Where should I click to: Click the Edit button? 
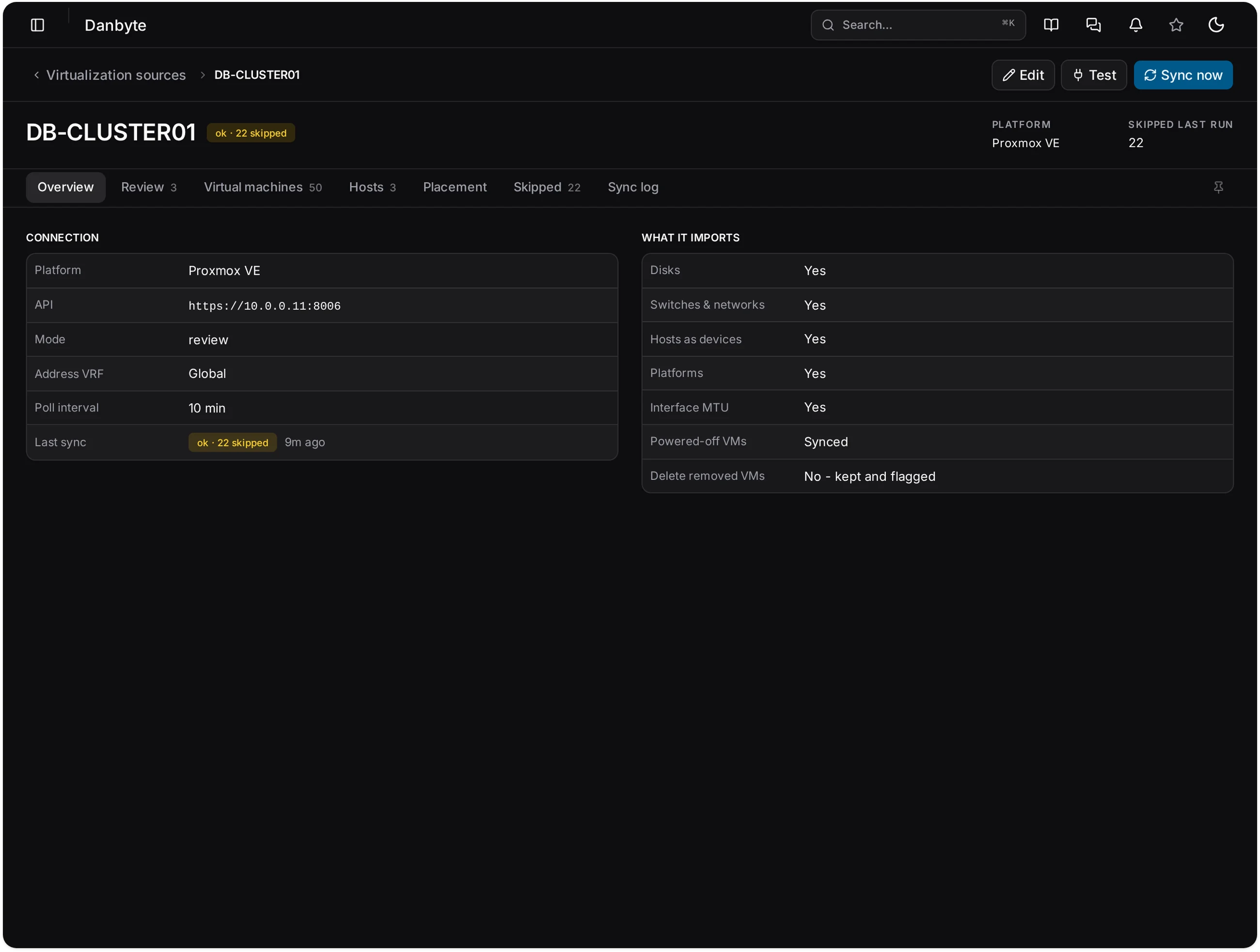[x=1023, y=75]
